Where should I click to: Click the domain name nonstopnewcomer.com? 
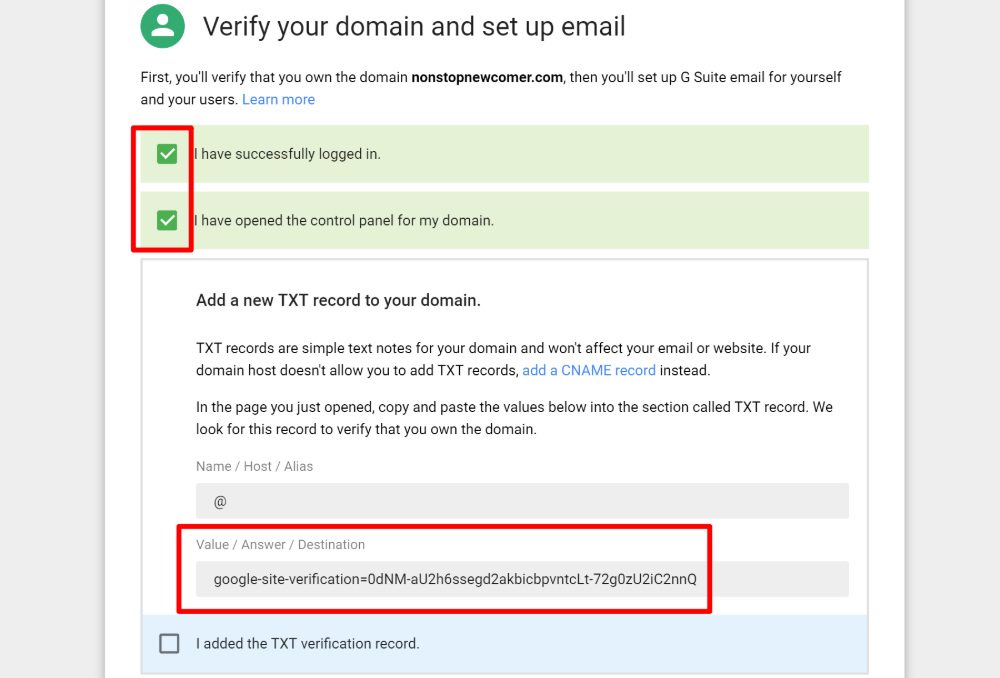(x=487, y=77)
